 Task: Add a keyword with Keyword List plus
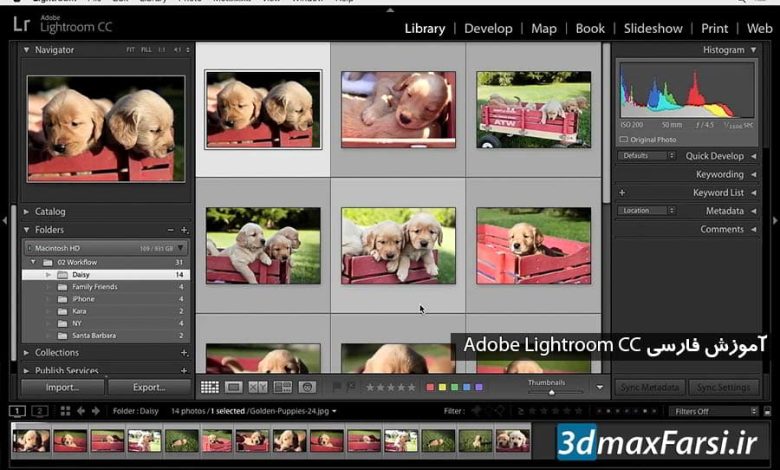[622, 192]
